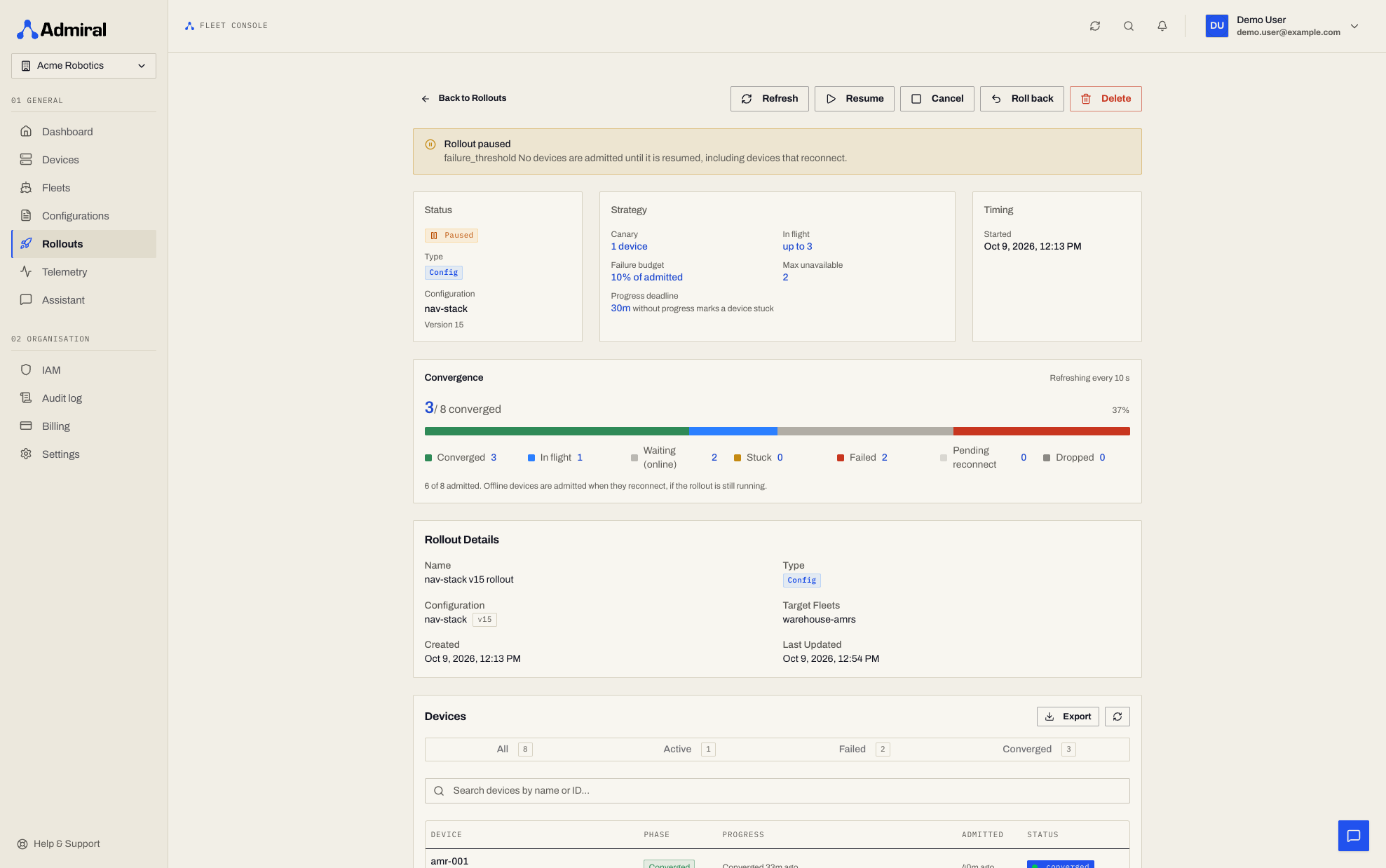This screenshot has height=868, width=1386.
Task: Open Help & Support
Action: pyautogui.click(x=59, y=844)
